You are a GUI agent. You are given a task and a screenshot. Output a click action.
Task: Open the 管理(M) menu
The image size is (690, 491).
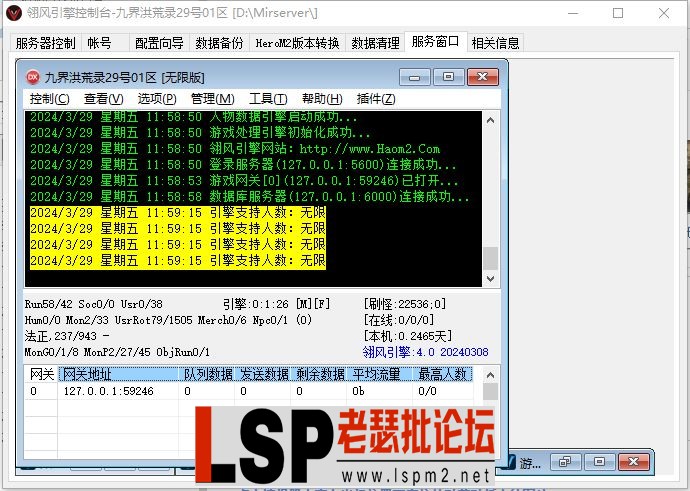coord(212,99)
